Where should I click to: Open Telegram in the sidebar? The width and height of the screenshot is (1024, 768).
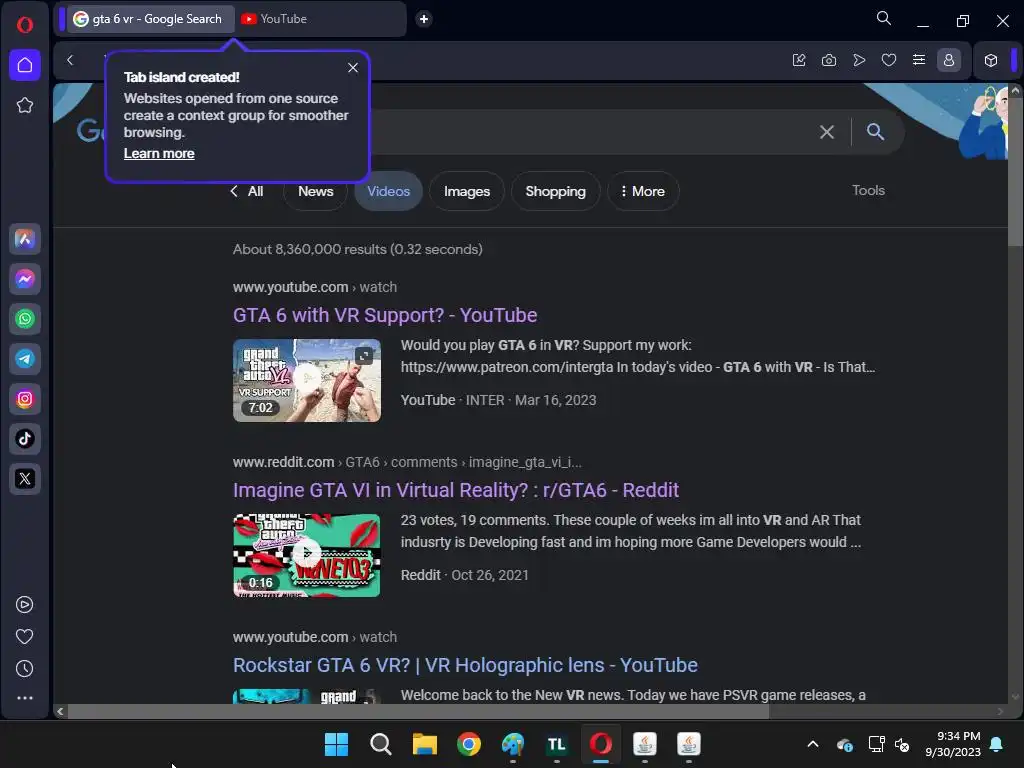coord(25,359)
